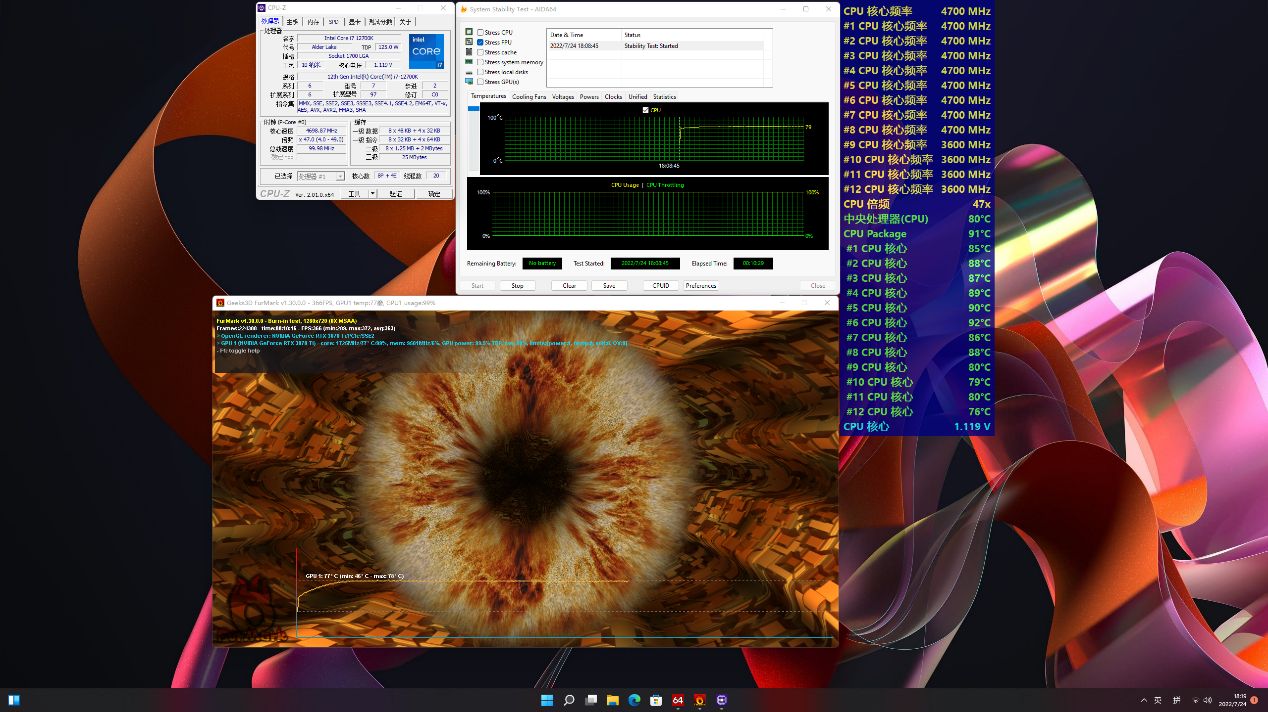
Task: Enable the Stress CPU checkbox
Action: click(x=481, y=33)
